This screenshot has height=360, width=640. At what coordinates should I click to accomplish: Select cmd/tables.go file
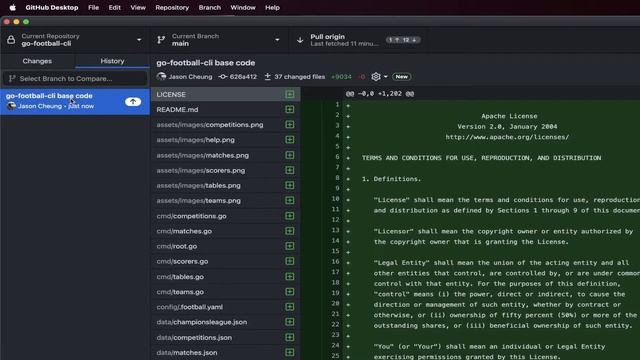tap(226, 277)
